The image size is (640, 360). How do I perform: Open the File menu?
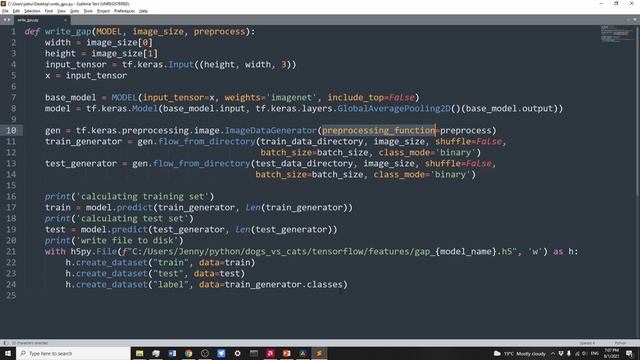tap(5, 11)
